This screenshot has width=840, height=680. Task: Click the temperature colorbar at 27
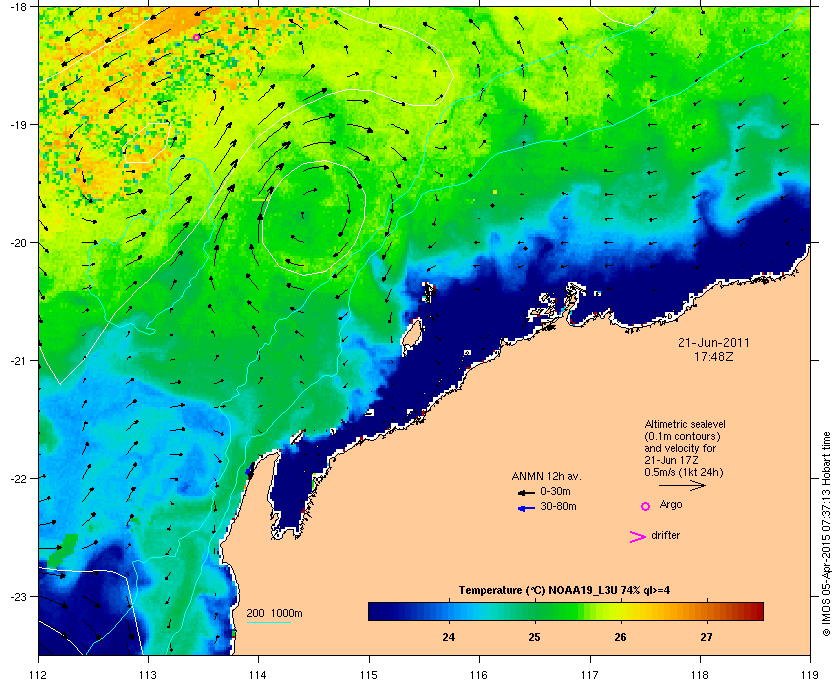[x=707, y=611]
